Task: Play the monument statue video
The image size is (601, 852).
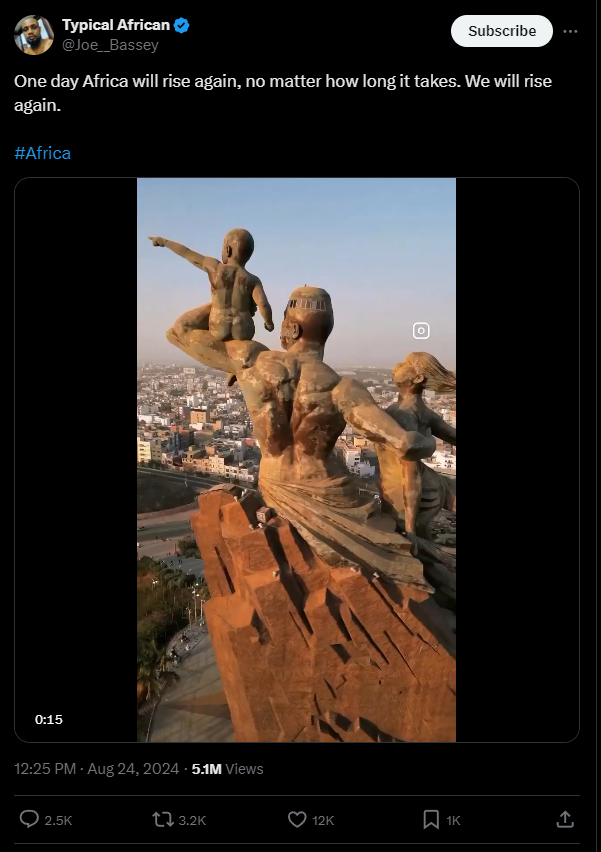Action: [x=296, y=460]
